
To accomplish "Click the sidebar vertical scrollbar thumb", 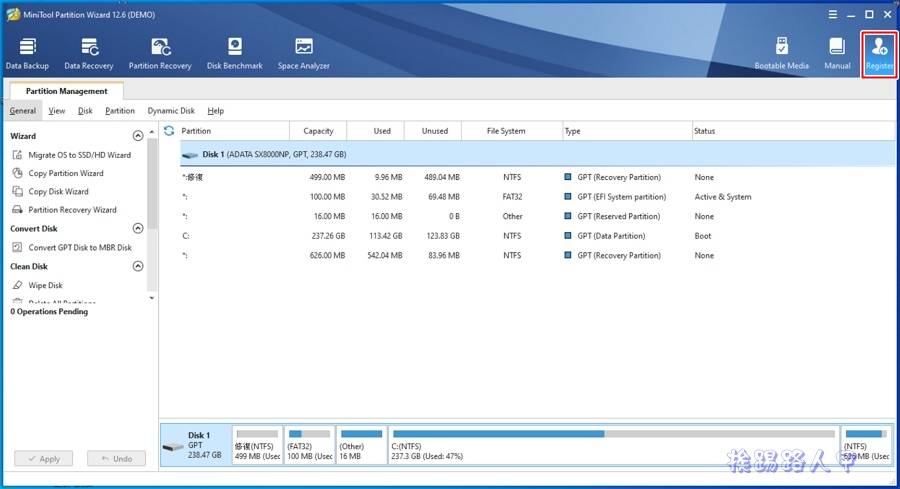I will 152,184.
